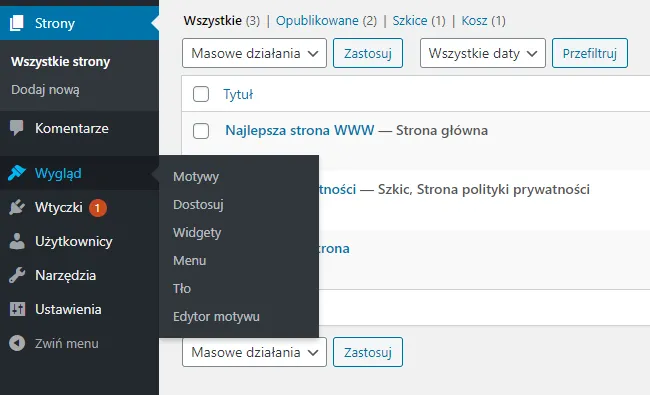Open Widgety submenu entry
This screenshot has height=395, width=650.
197,233
